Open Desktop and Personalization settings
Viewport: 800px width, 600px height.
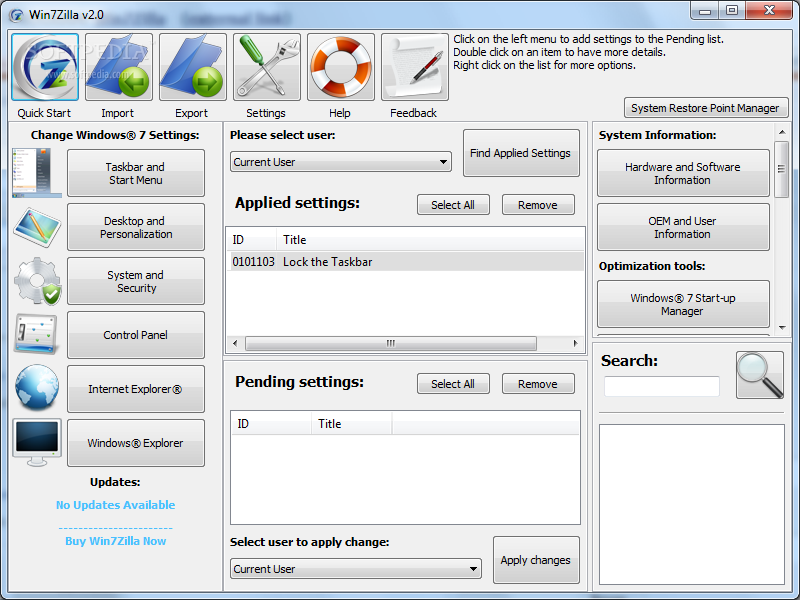tap(136, 227)
